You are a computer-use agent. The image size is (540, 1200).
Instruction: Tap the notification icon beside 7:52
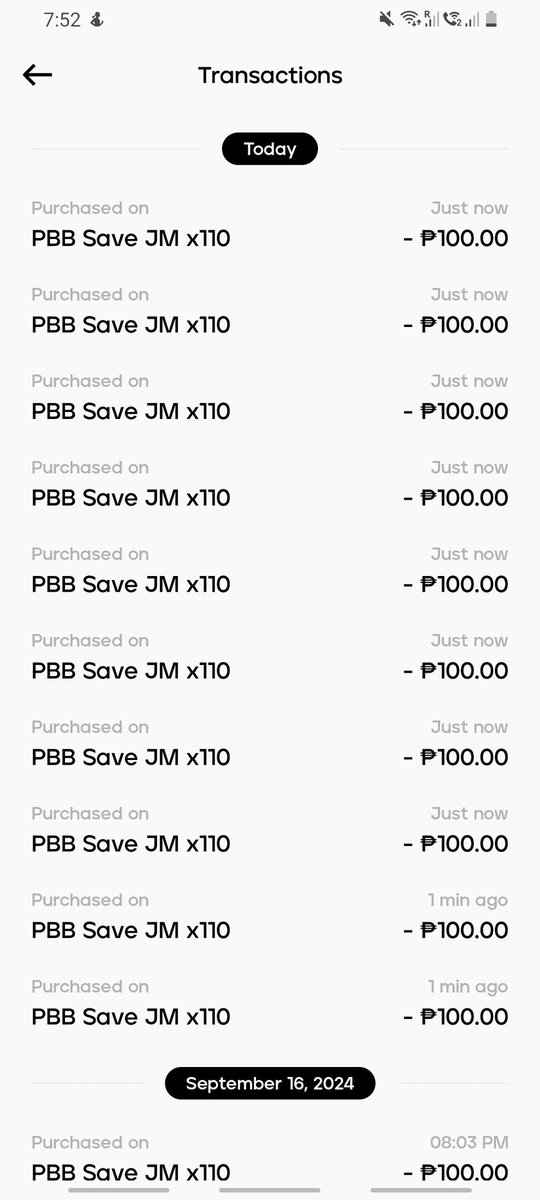coord(96,20)
